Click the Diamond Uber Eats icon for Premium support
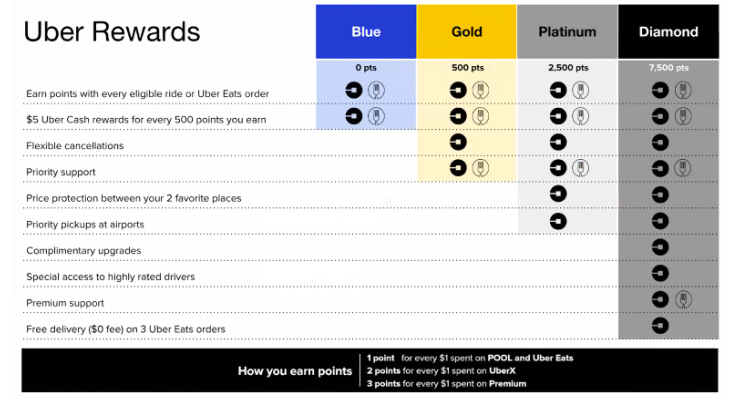 click(x=681, y=298)
